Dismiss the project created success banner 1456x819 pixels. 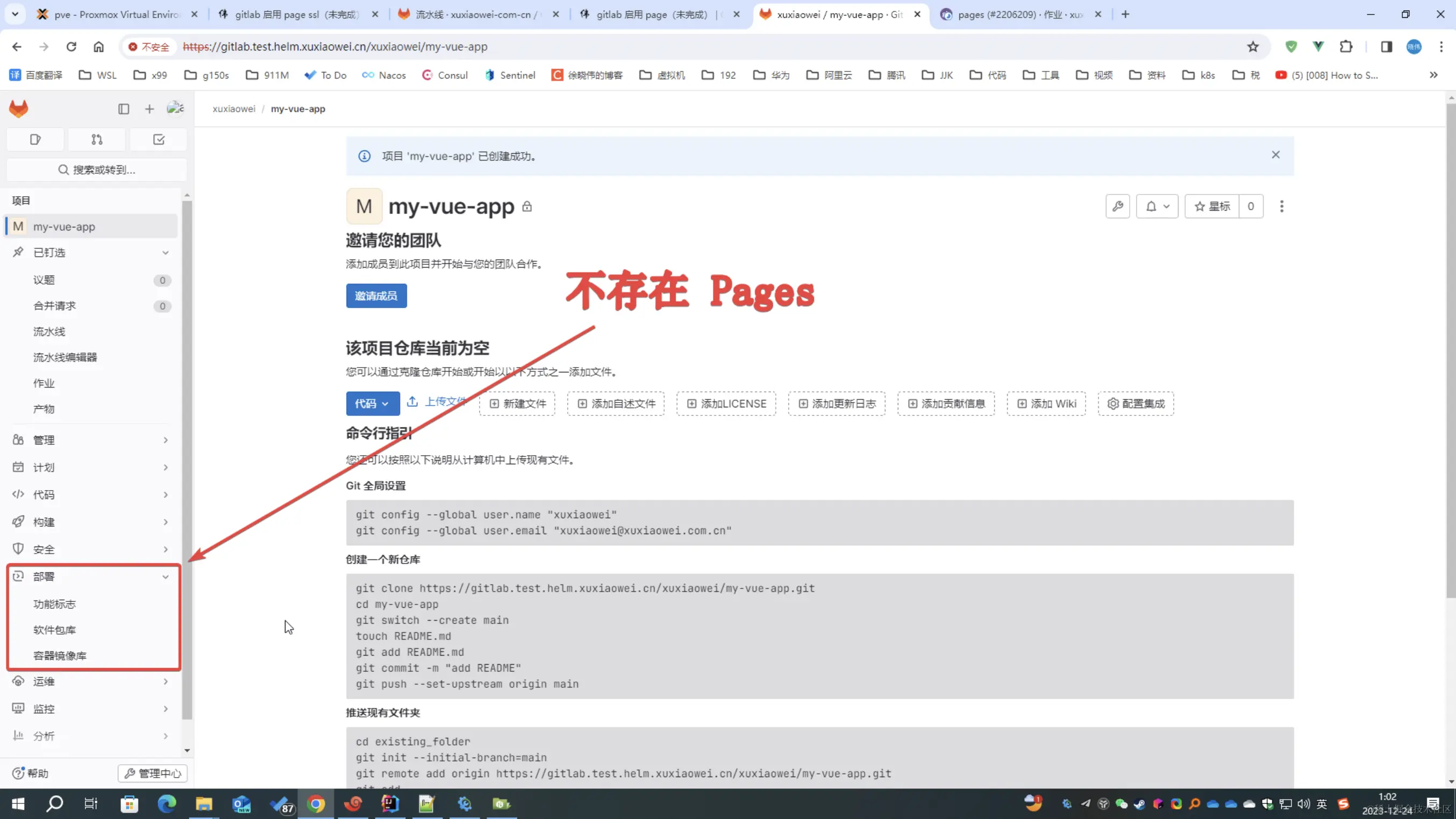1275,155
